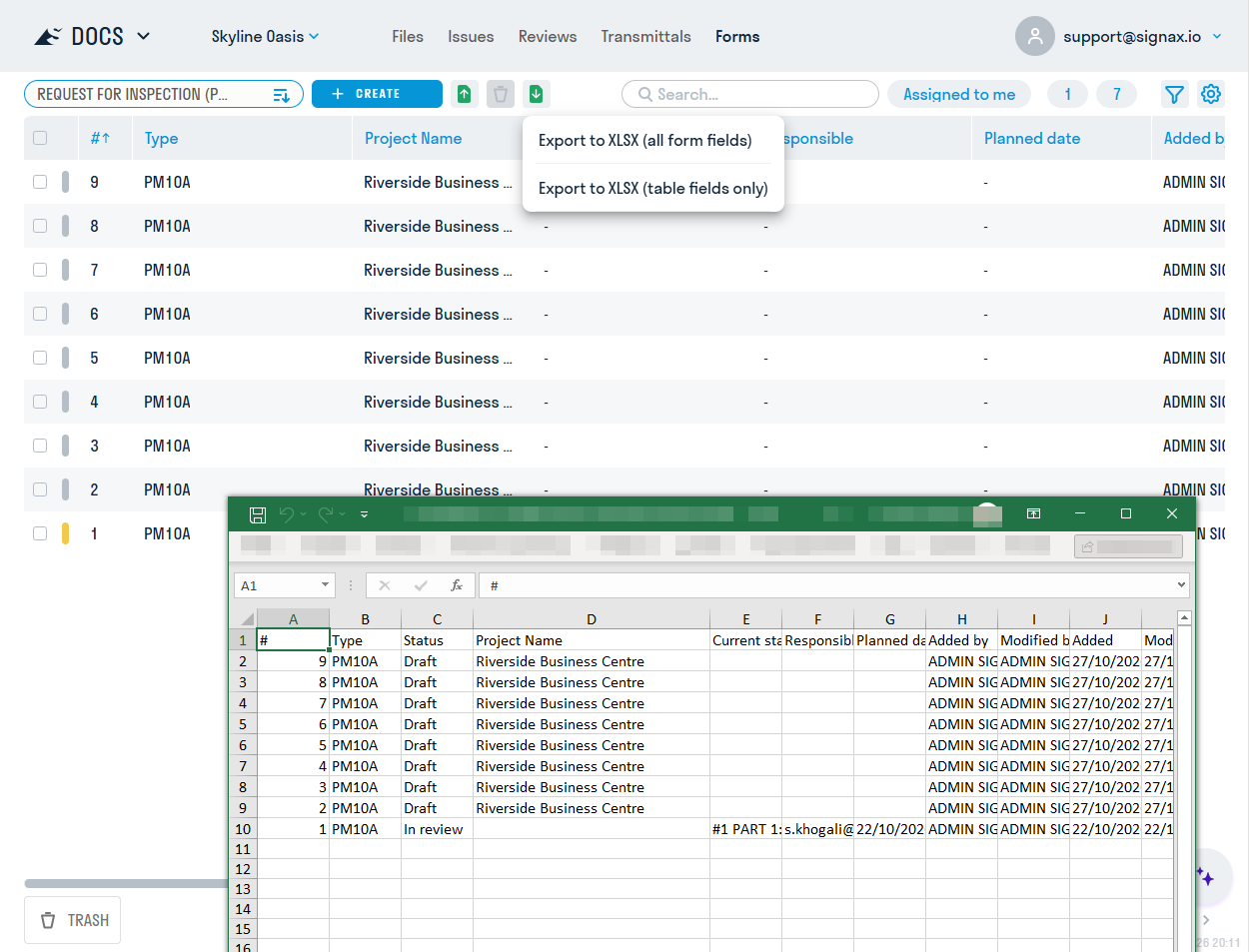This screenshot has height=952, width=1249.
Task: Open the TRASH button at bottom left
Action: tap(73, 920)
